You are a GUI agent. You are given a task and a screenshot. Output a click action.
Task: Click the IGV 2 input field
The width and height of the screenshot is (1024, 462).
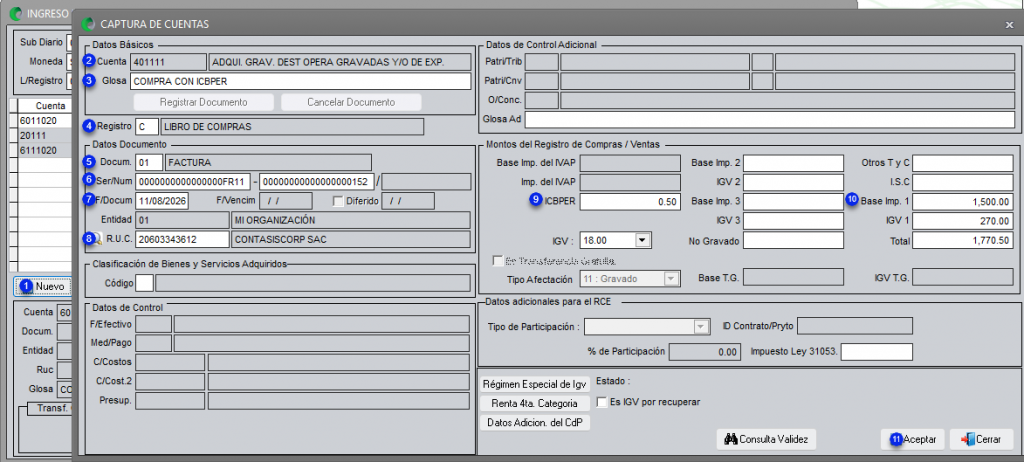(x=793, y=182)
